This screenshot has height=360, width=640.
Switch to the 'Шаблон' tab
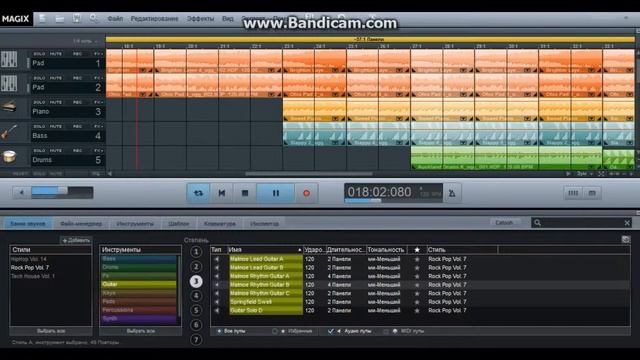(x=179, y=224)
